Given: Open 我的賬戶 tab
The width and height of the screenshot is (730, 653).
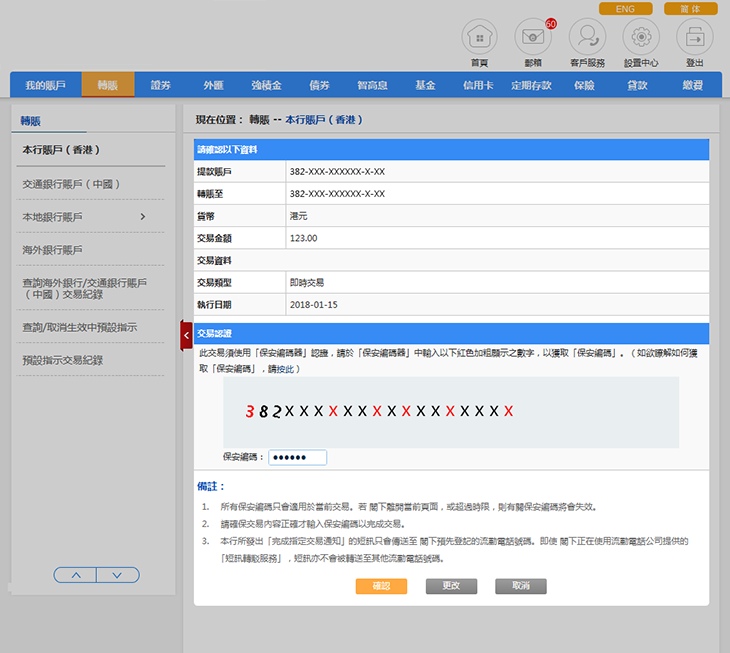Looking at the screenshot, I should pyautogui.click(x=45, y=86).
